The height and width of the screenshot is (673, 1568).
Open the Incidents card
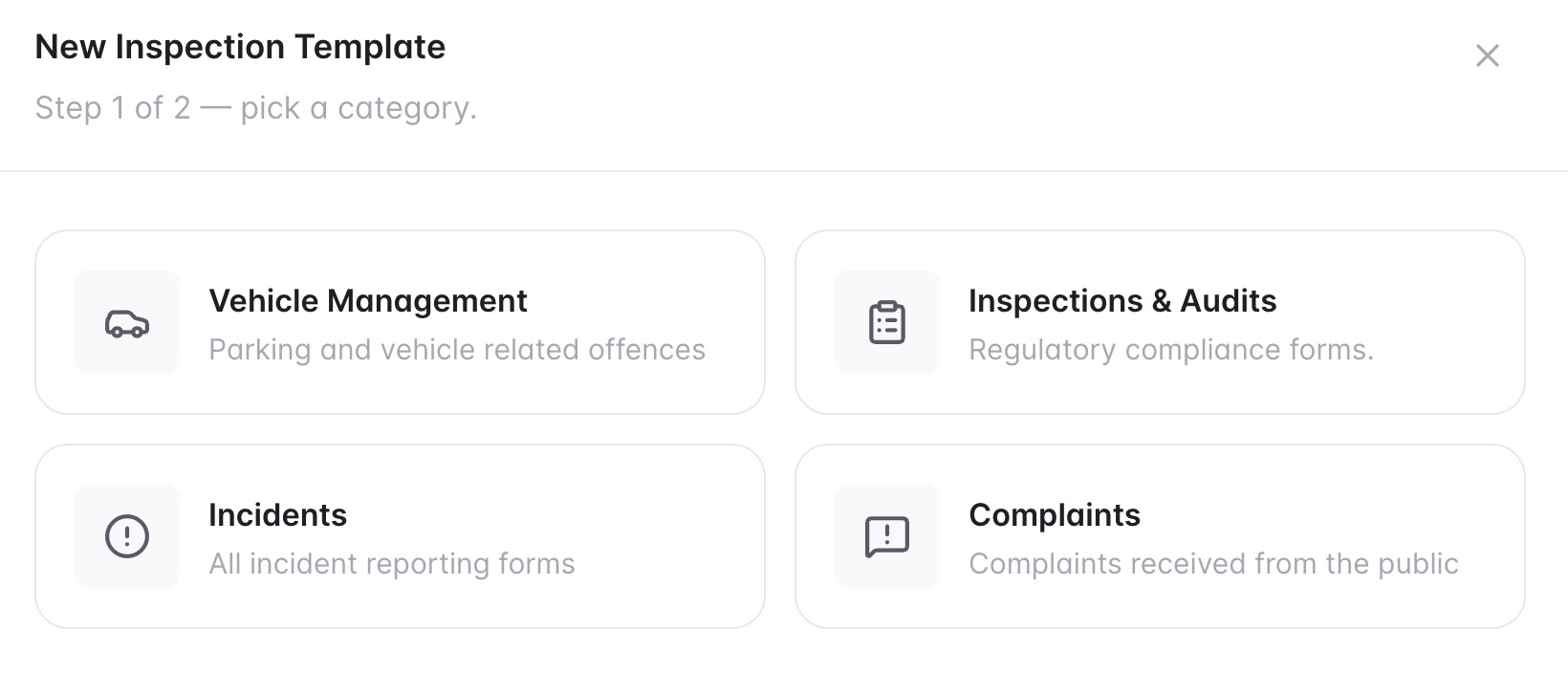tap(400, 536)
